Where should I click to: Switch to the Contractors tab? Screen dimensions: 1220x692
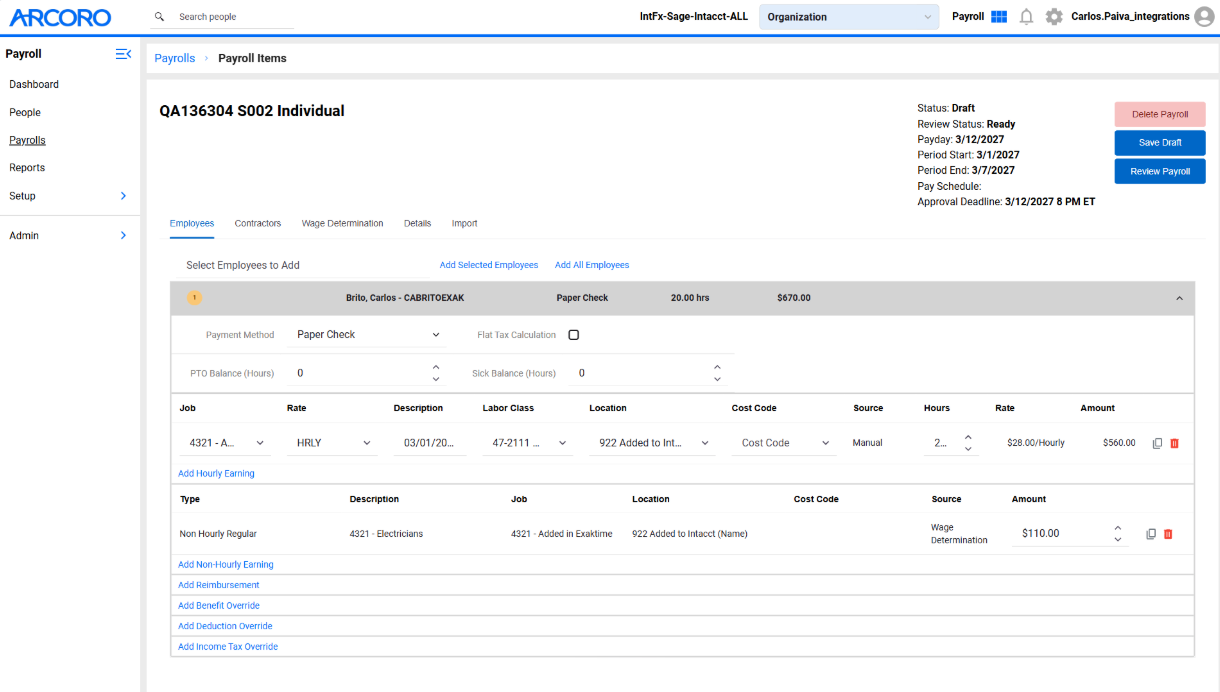(258, 223)
